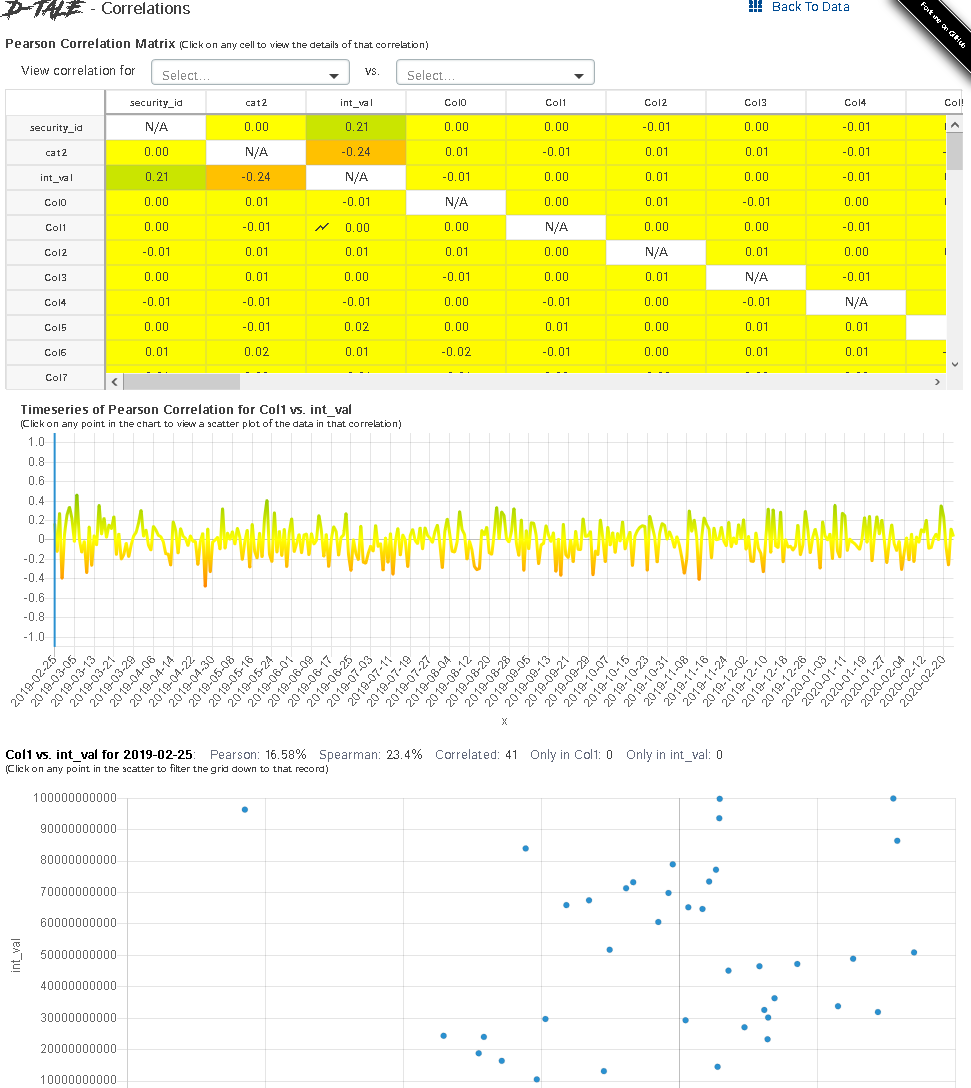Click the Spearman: 23.4% statistic

point(371,754)
